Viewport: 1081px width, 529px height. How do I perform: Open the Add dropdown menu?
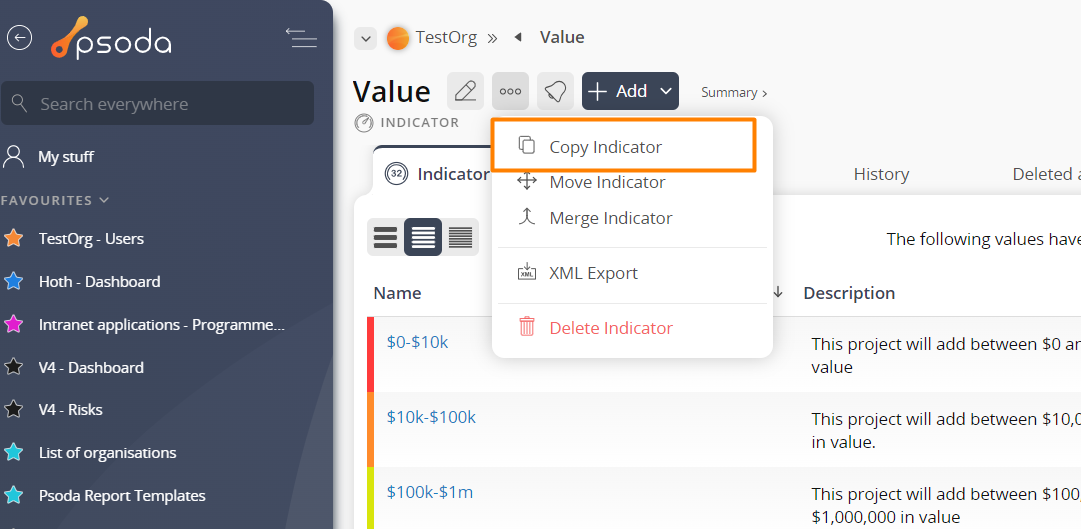pyautogui.click(x=630, y=91)
